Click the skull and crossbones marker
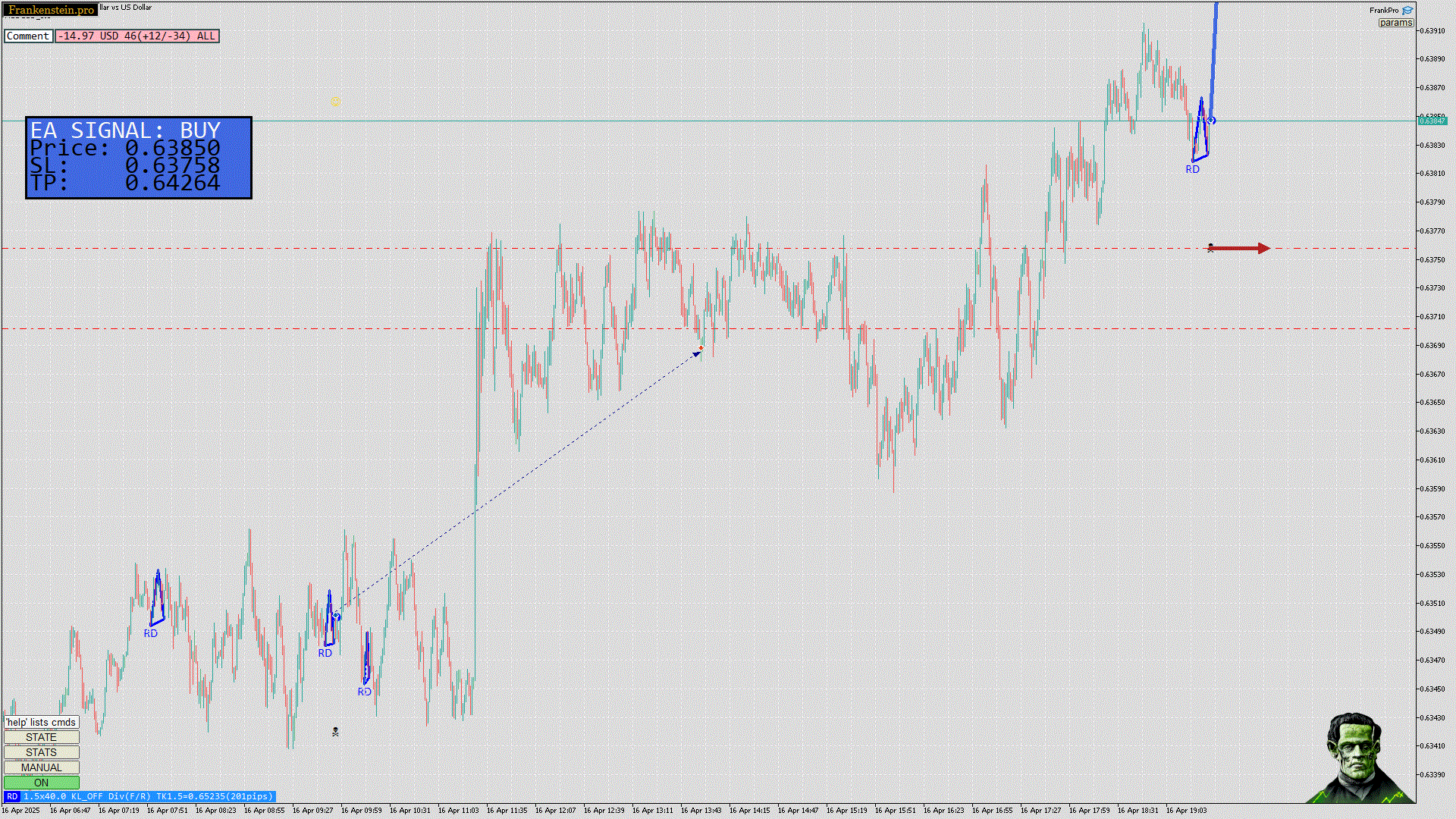The height and width of the screenshot is (819, 1456). coord(335,732)
